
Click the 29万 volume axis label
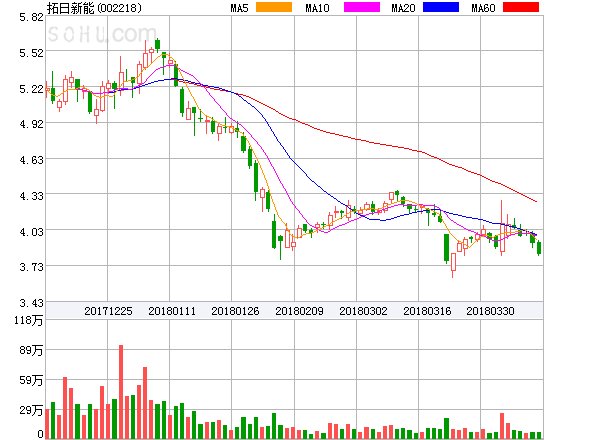click(31, 411)
